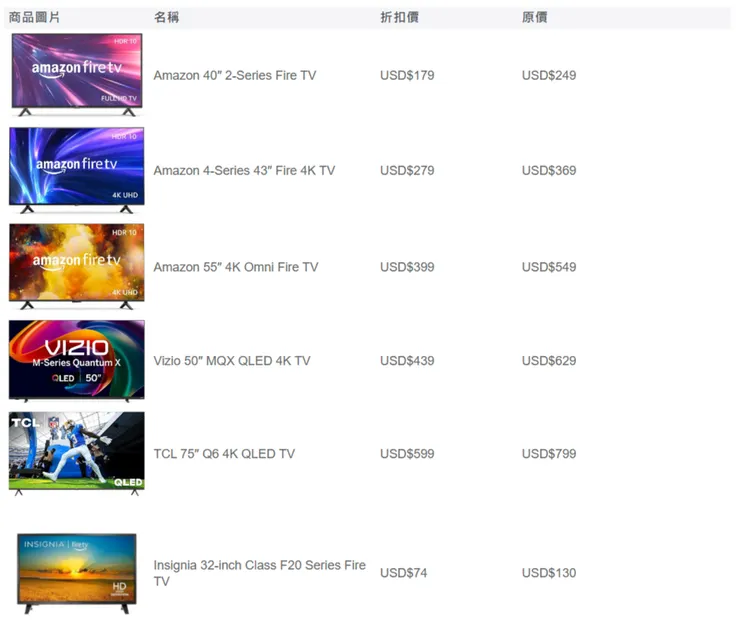Select product name Vizio 50" MQX QLED 4K TV

click(232, 361)
